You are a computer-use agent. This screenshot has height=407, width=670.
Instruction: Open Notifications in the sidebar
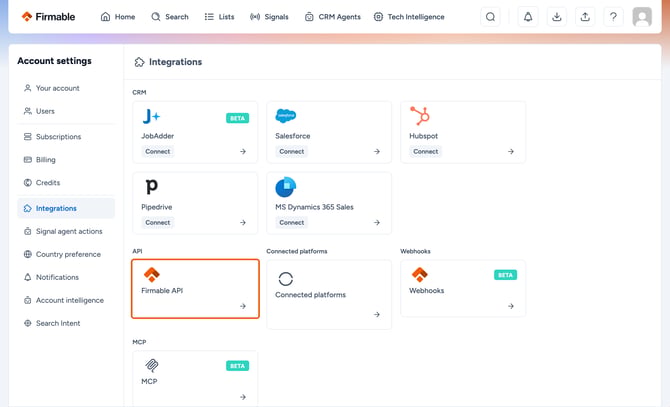click(66, 277)
